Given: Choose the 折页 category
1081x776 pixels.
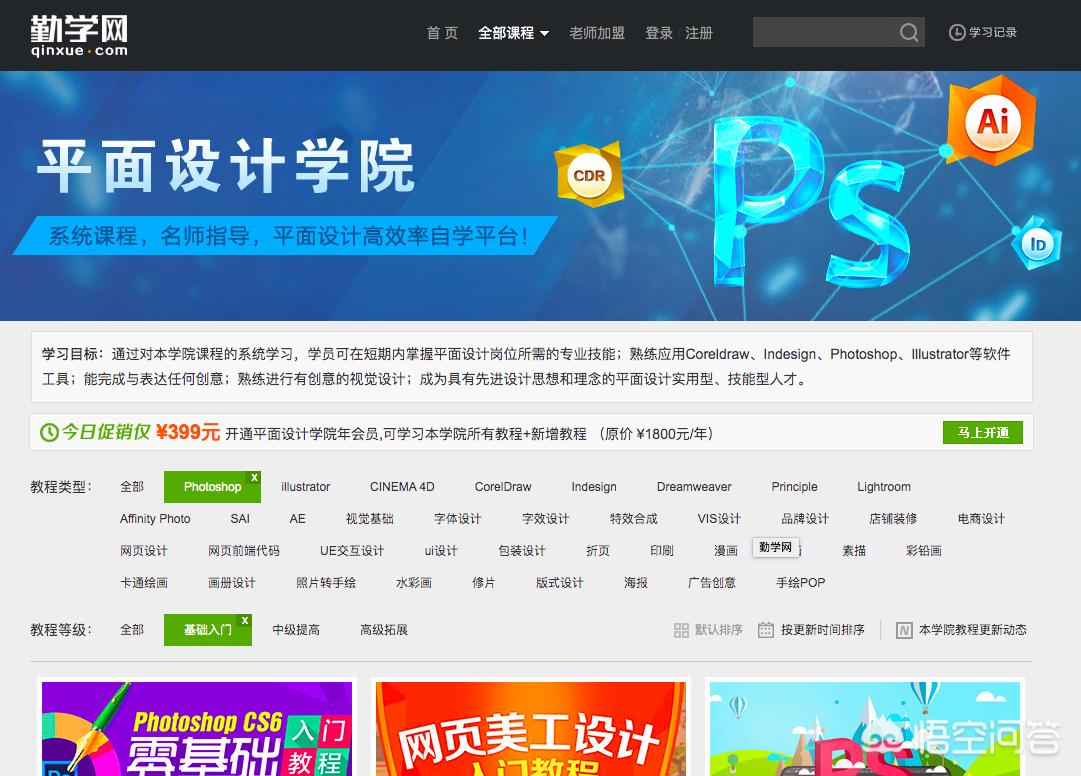Looking at the screenshot, I should pyautogui.click(x=598, y=551).
